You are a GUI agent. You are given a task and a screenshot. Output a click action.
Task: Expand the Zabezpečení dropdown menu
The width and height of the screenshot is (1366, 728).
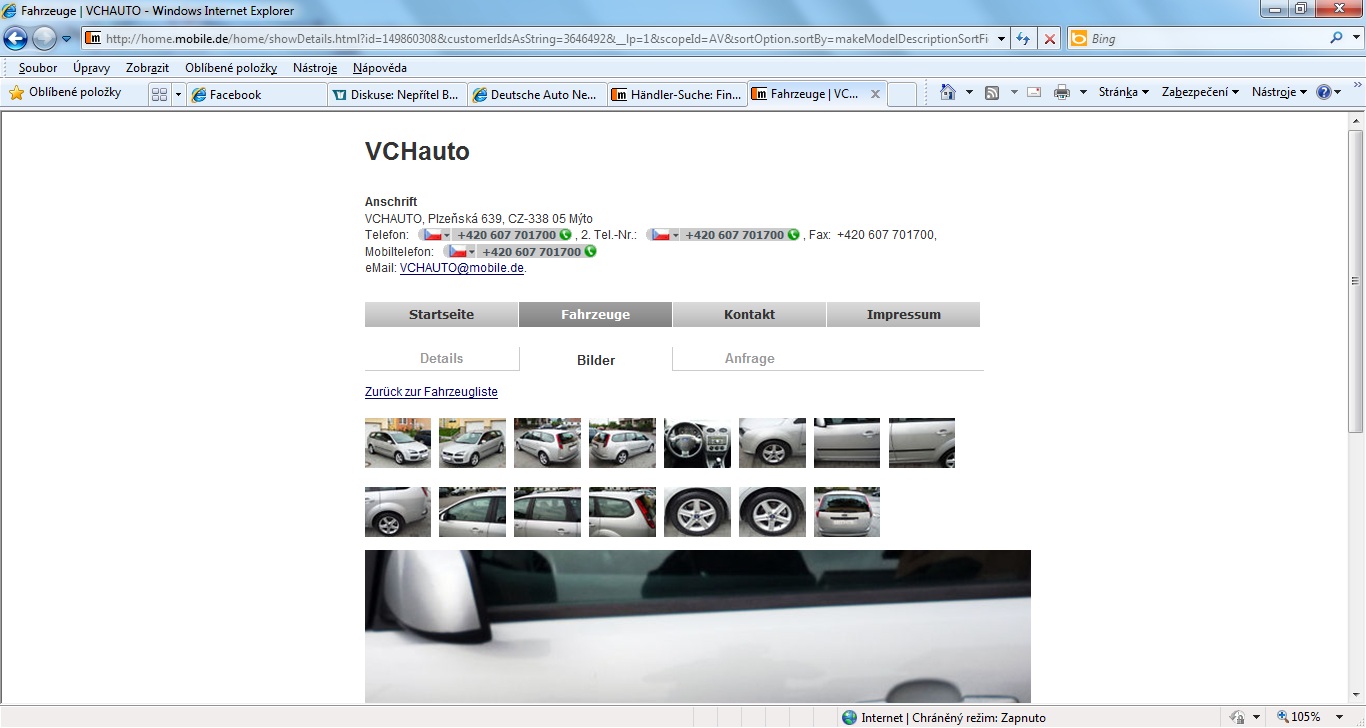1200,92
